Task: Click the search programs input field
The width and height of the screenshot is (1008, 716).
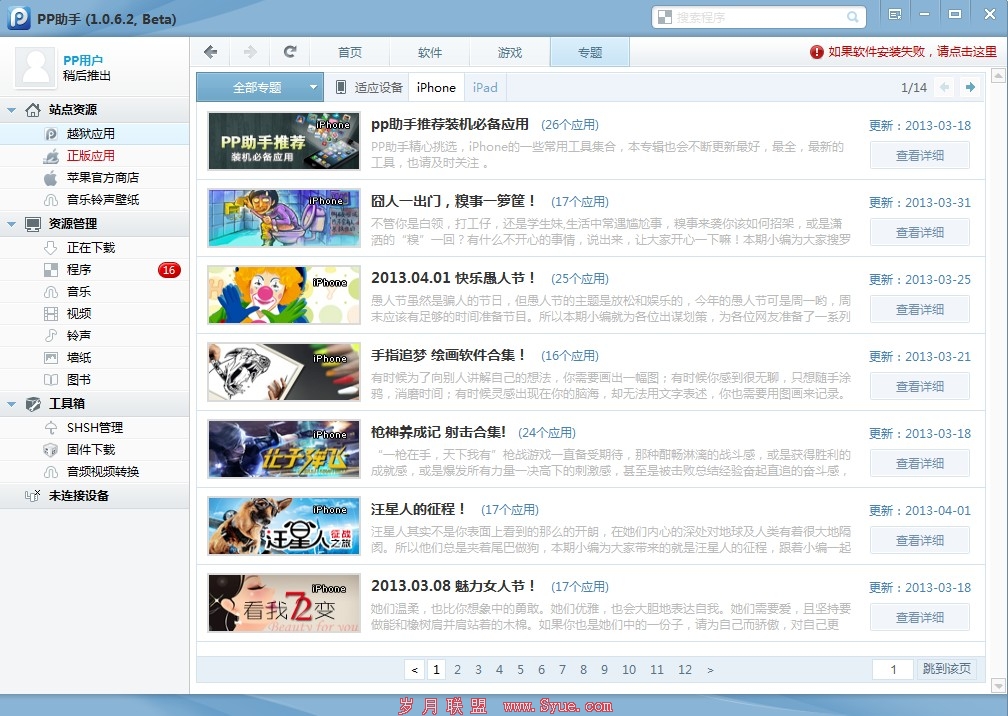Action: pos(759,17)
